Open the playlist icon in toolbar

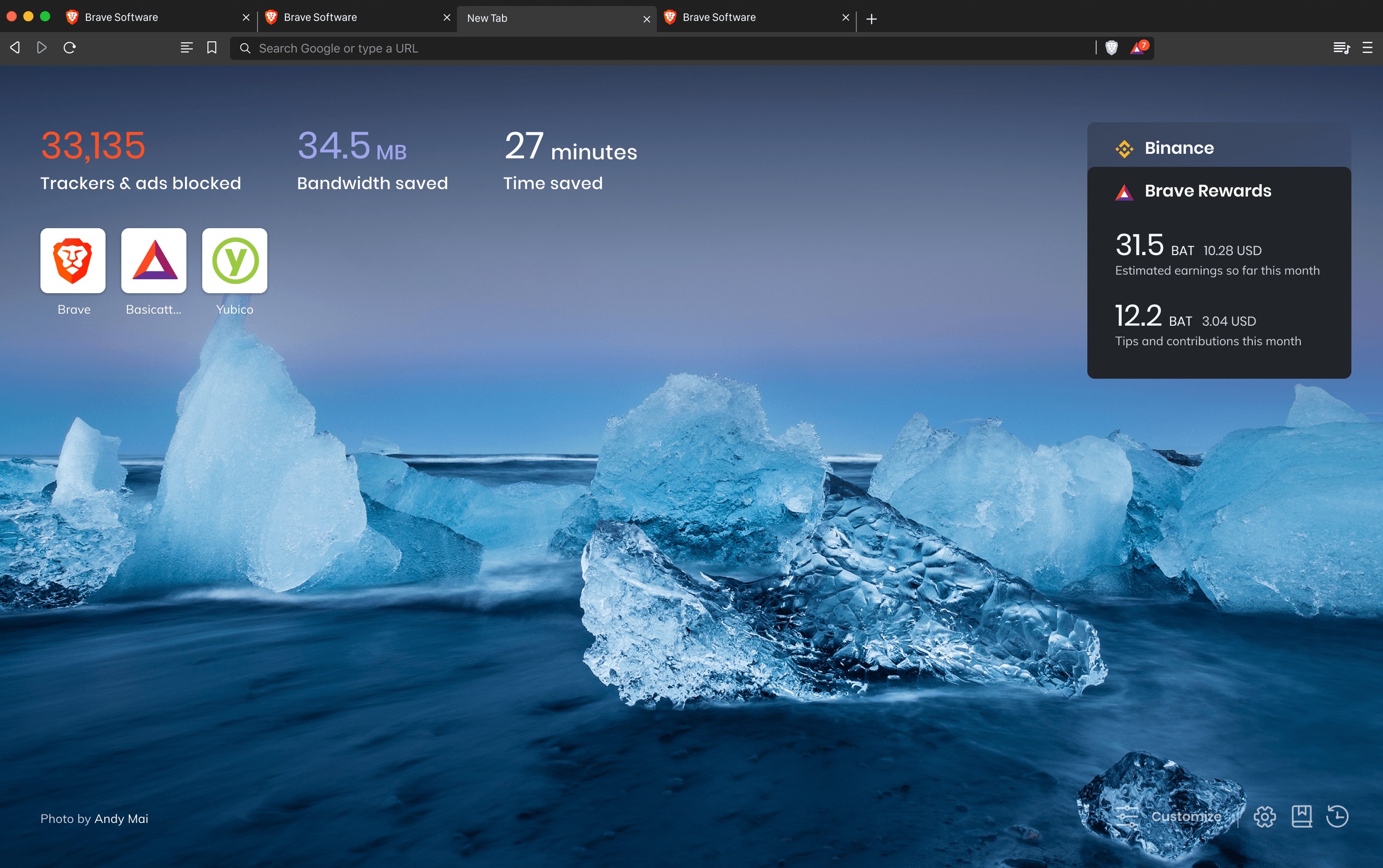[x=1341, y=48]
